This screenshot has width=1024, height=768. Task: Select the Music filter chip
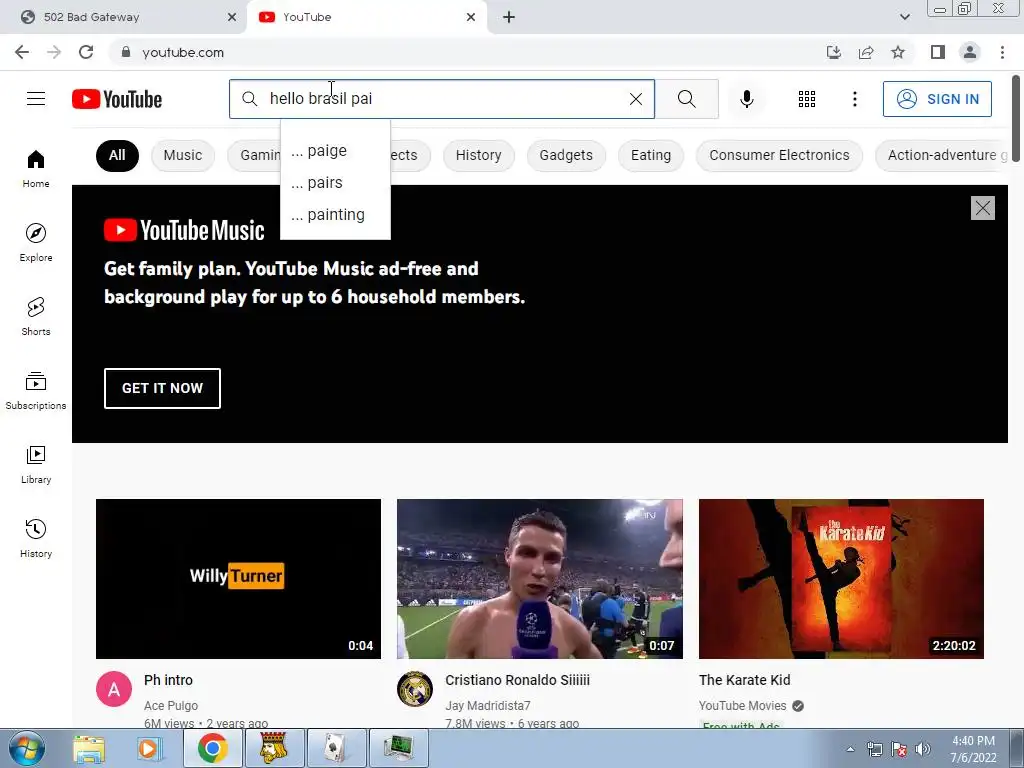183,155
